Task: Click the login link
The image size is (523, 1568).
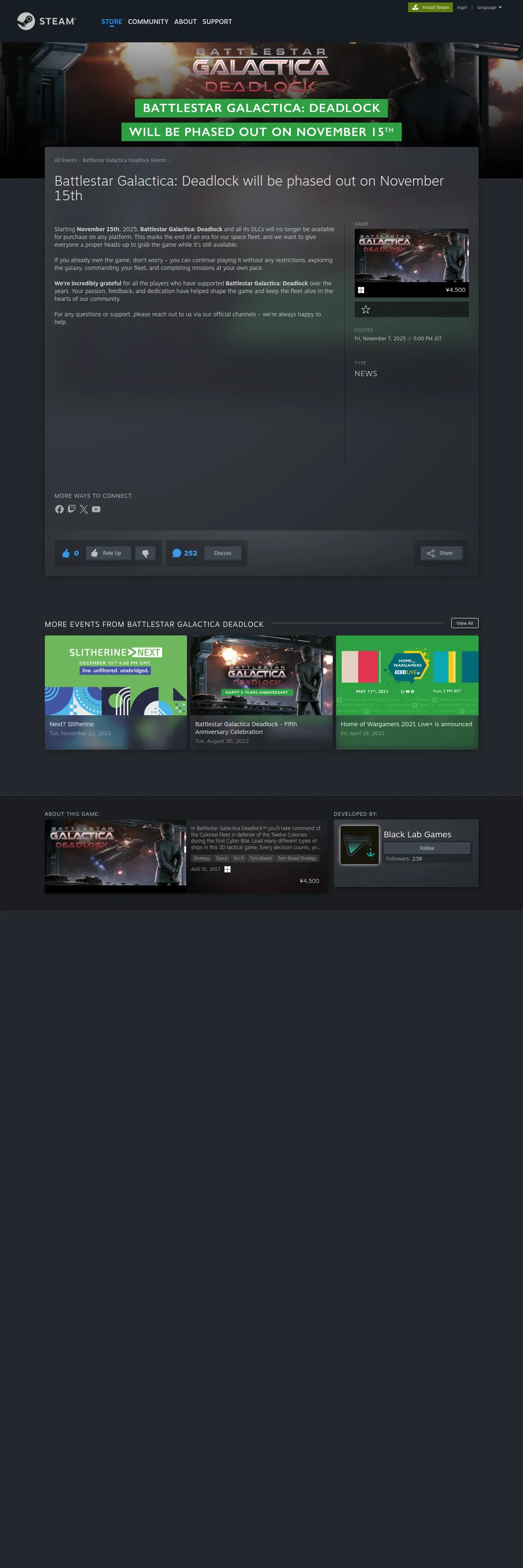Action: [x=462, y=7]
